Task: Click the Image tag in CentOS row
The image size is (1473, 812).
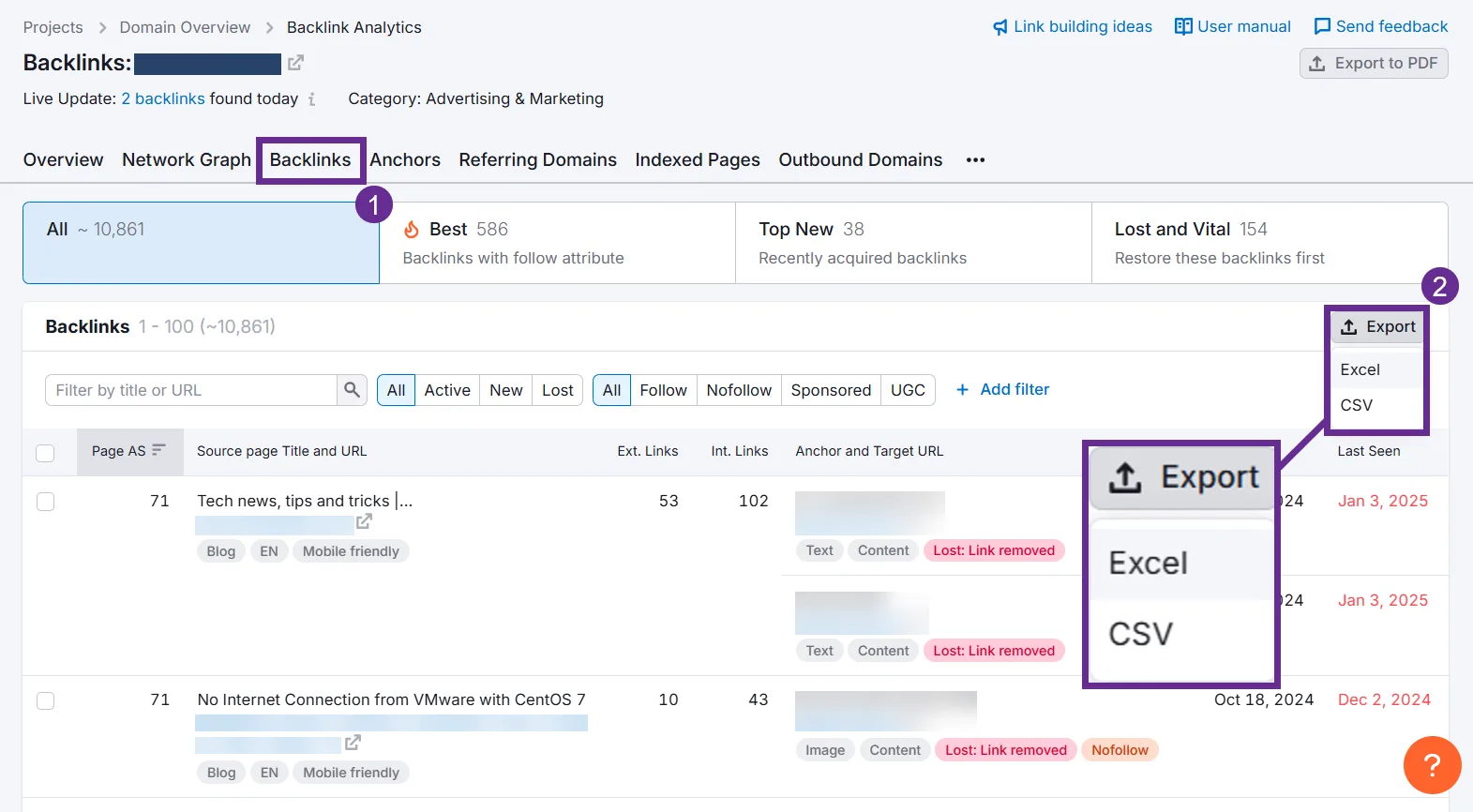Action: (x=825, y=750)
